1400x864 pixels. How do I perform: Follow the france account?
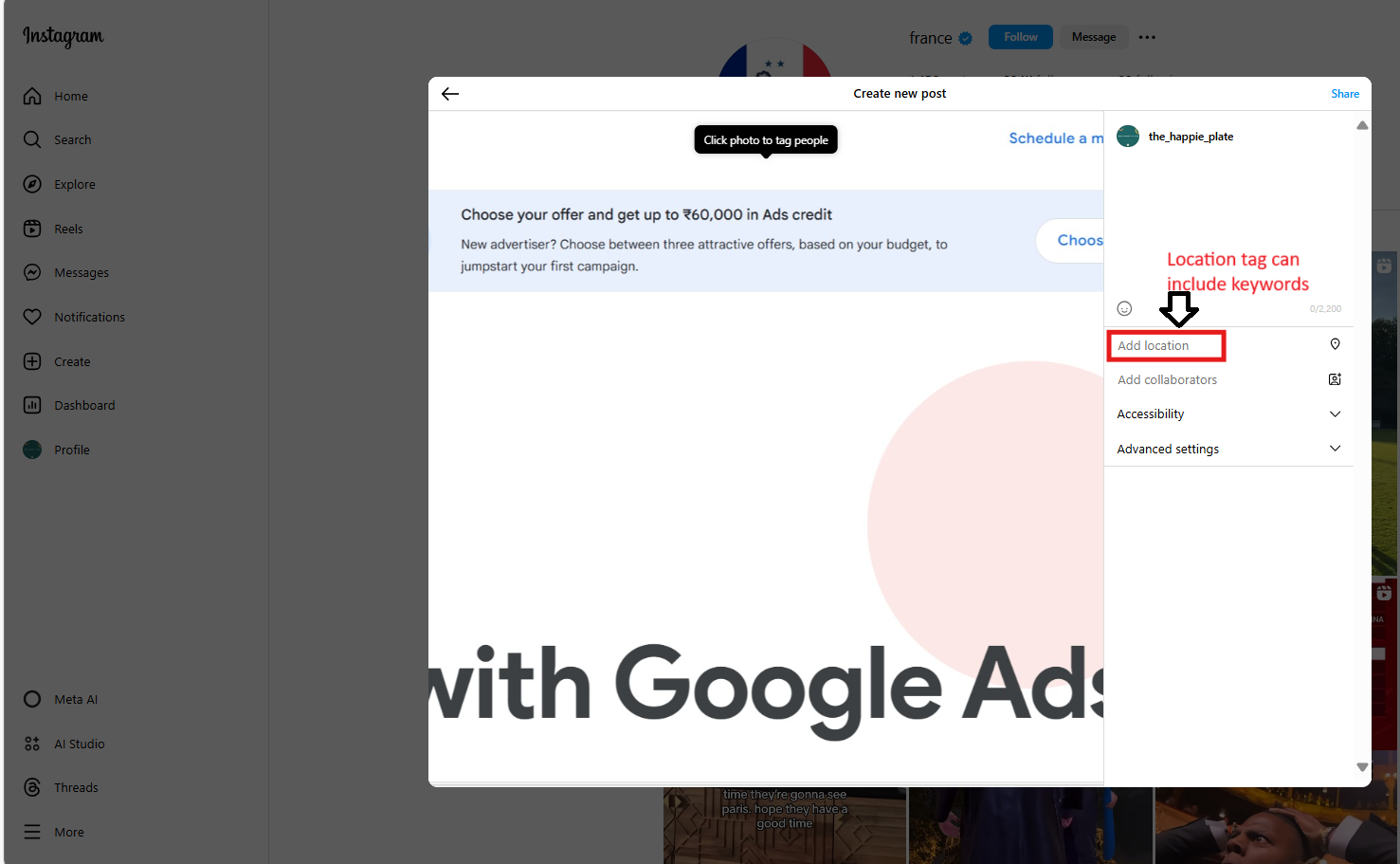tap(1021, 37)
